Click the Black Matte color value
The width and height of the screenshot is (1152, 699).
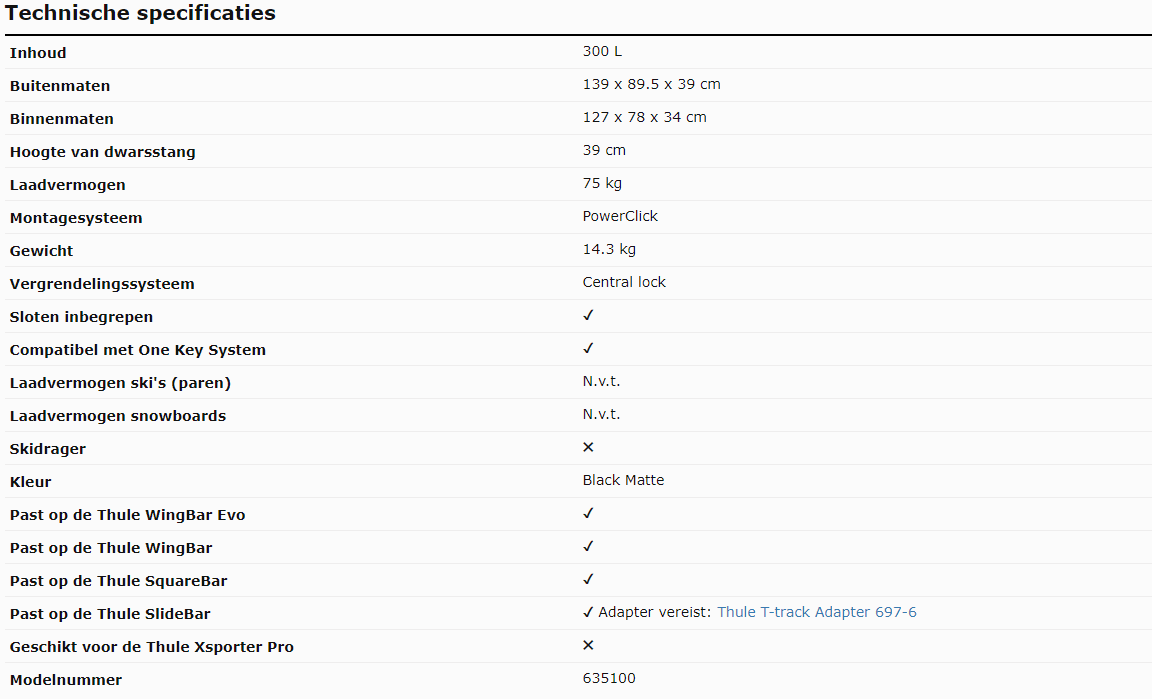[623, 480]
